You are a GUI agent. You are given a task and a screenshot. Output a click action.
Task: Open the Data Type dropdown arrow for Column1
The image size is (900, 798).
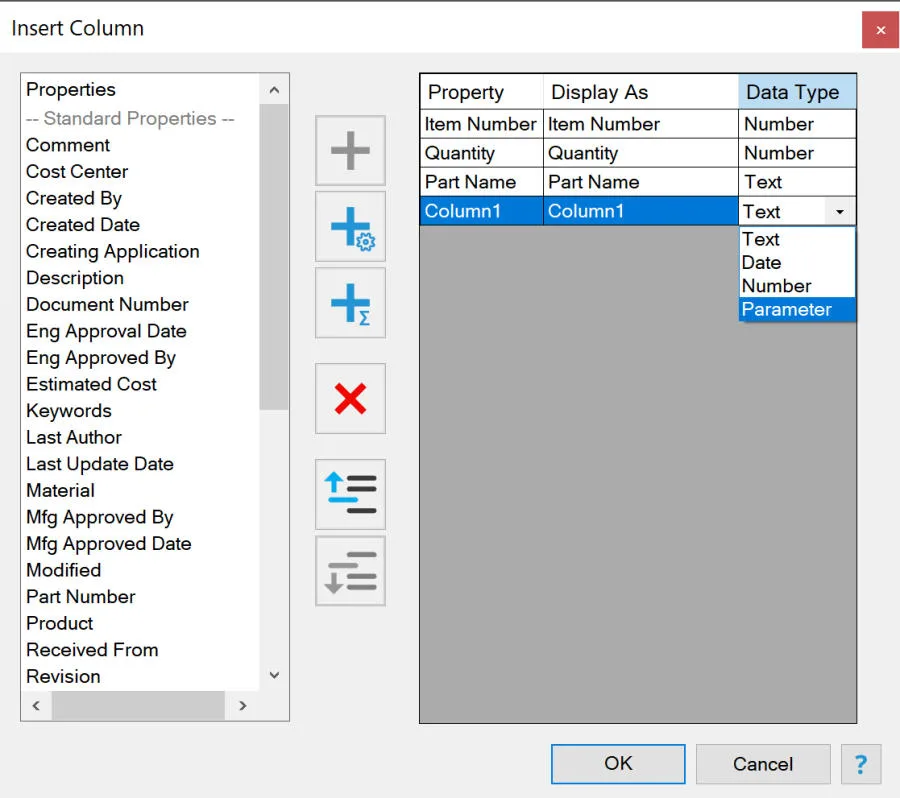(840, 212)
